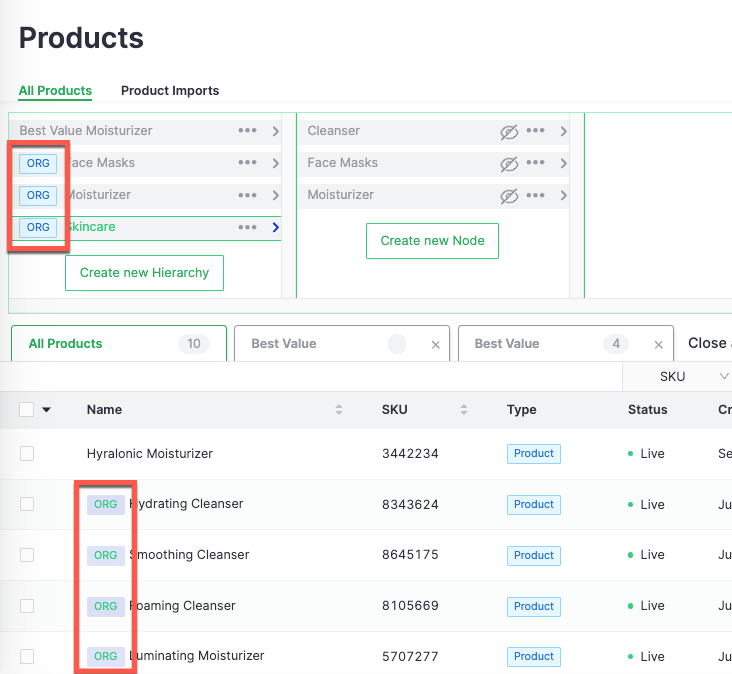Tick the checkbox for Smoothing Cleanser

pyautogui.click(x=27, y=555)
